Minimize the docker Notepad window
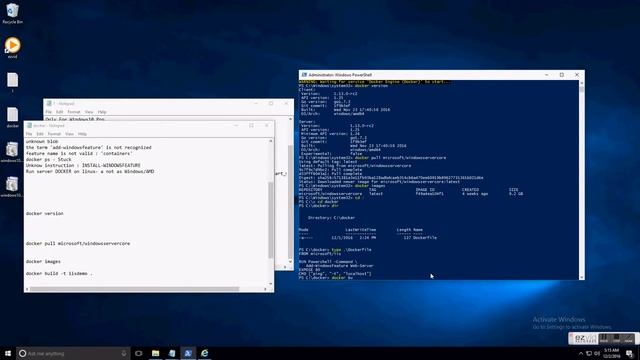640x360 pixels. 236,126
